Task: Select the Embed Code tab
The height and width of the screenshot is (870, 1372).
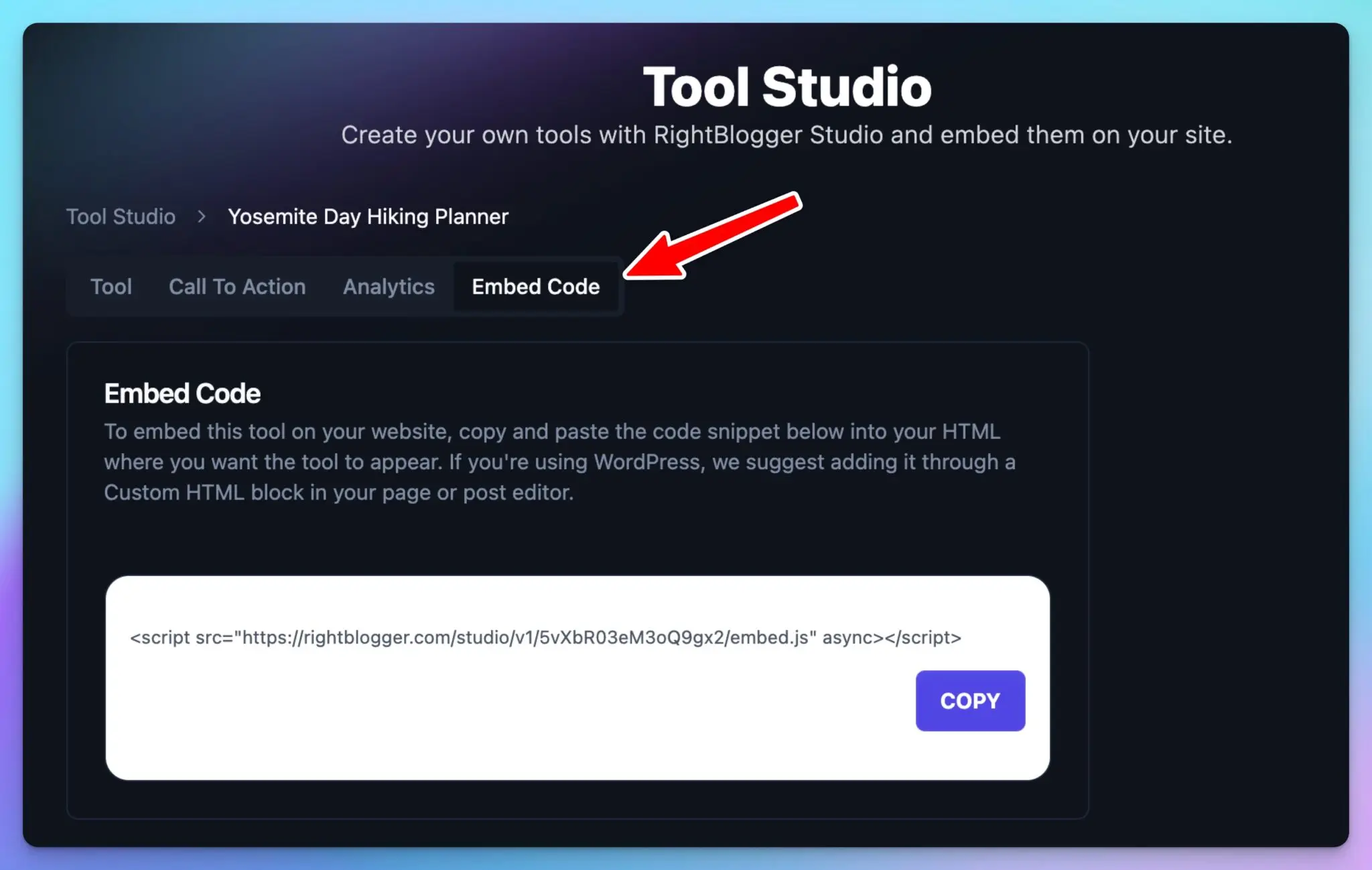Action: click(535, 286)
